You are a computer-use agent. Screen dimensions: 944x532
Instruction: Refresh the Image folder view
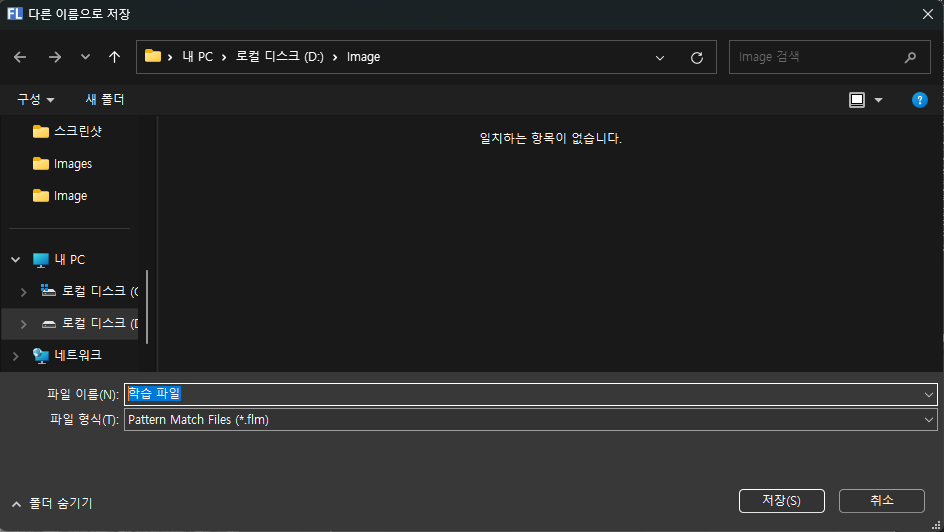coord(697,58)
